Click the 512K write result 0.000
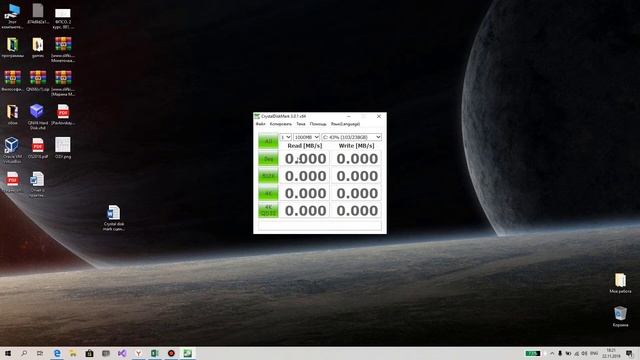 [357, 176]
